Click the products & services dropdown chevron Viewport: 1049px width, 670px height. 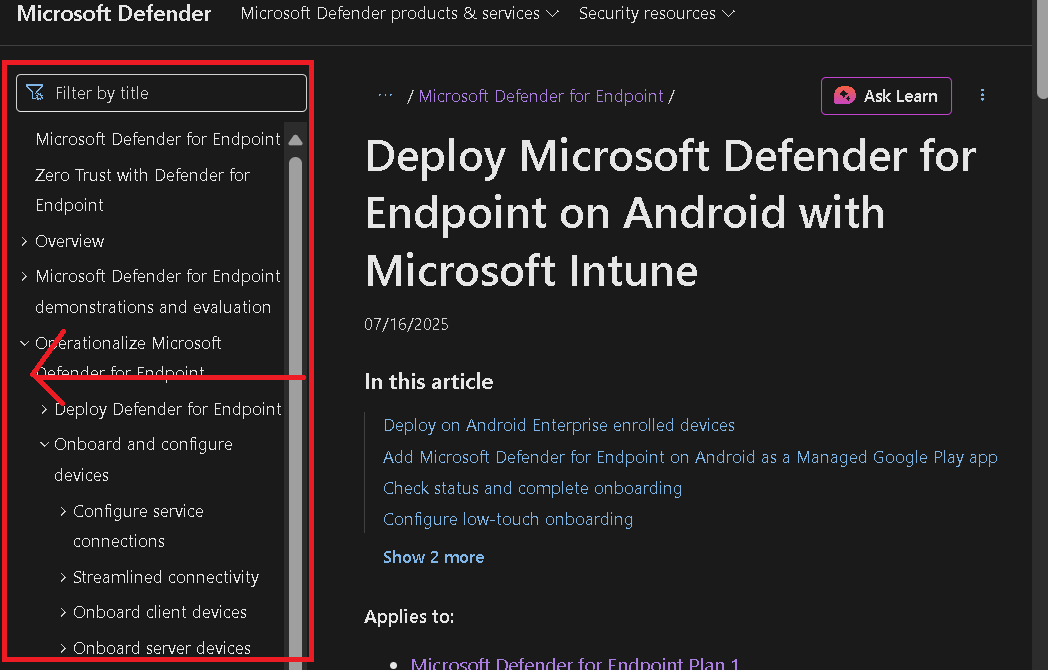point(553,14)
